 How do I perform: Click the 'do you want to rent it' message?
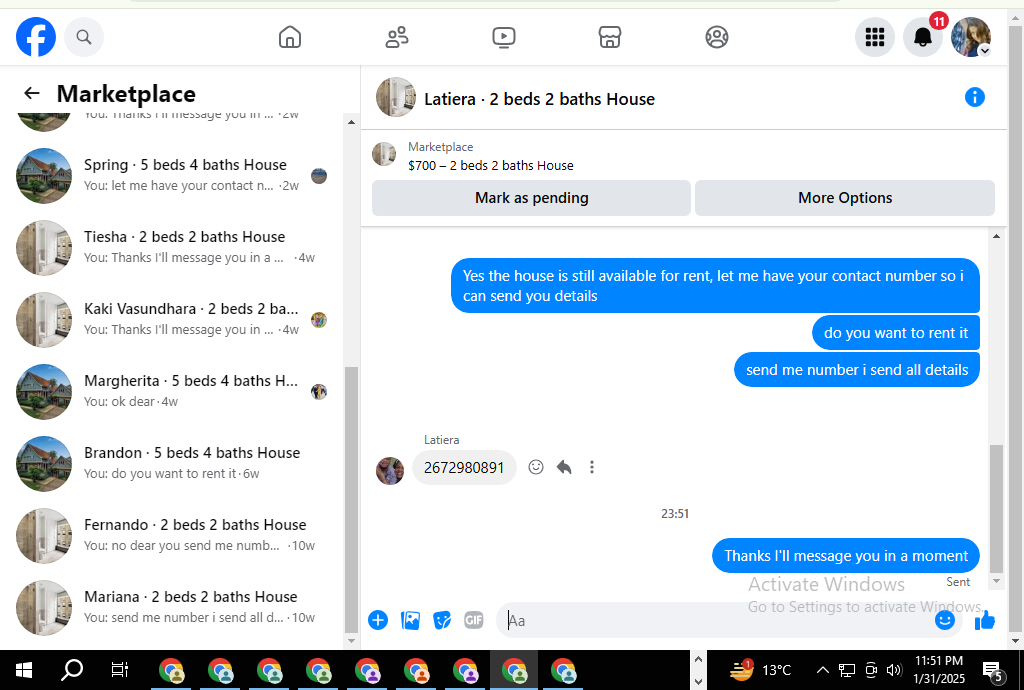(895, 333)
